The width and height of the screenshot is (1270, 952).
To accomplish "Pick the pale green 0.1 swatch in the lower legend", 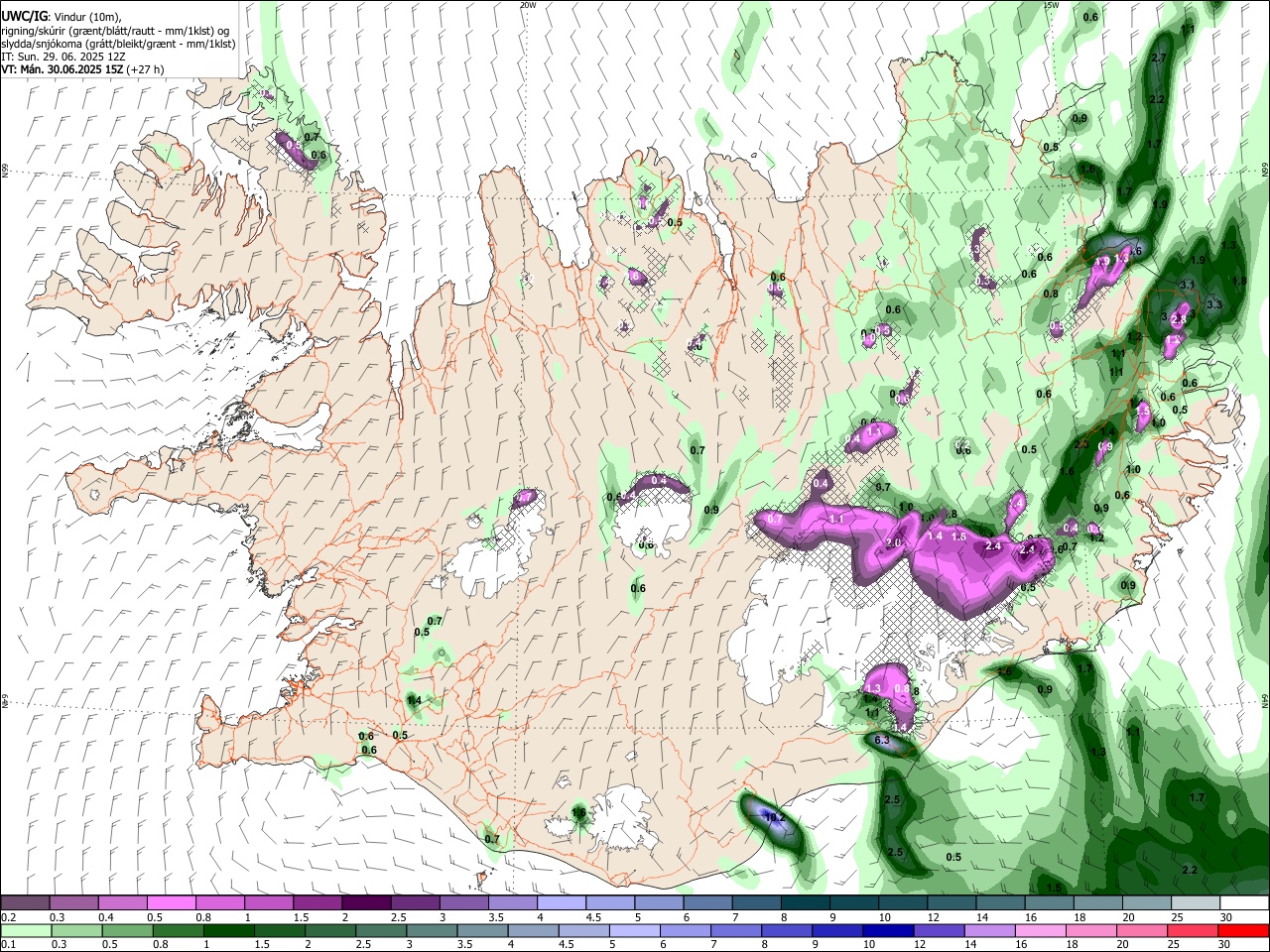I will [x=26, y=930].
